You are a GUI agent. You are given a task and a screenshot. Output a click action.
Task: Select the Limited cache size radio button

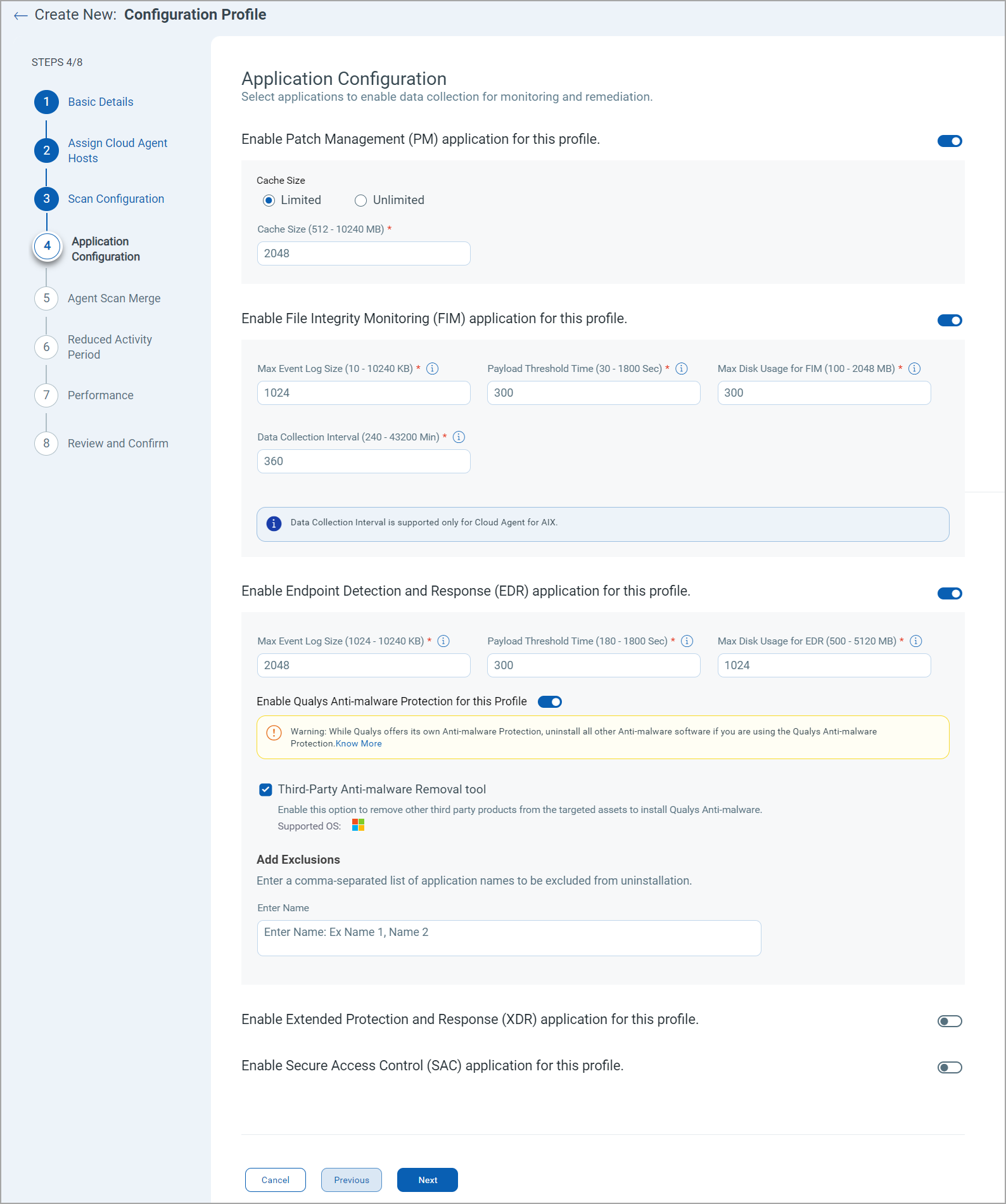coord(269,201)
